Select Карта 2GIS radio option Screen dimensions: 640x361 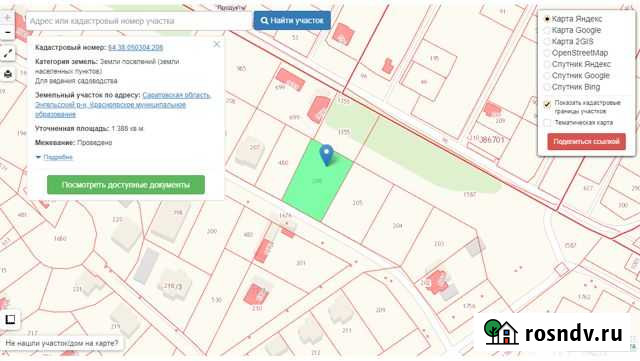[x=547, y=42]
